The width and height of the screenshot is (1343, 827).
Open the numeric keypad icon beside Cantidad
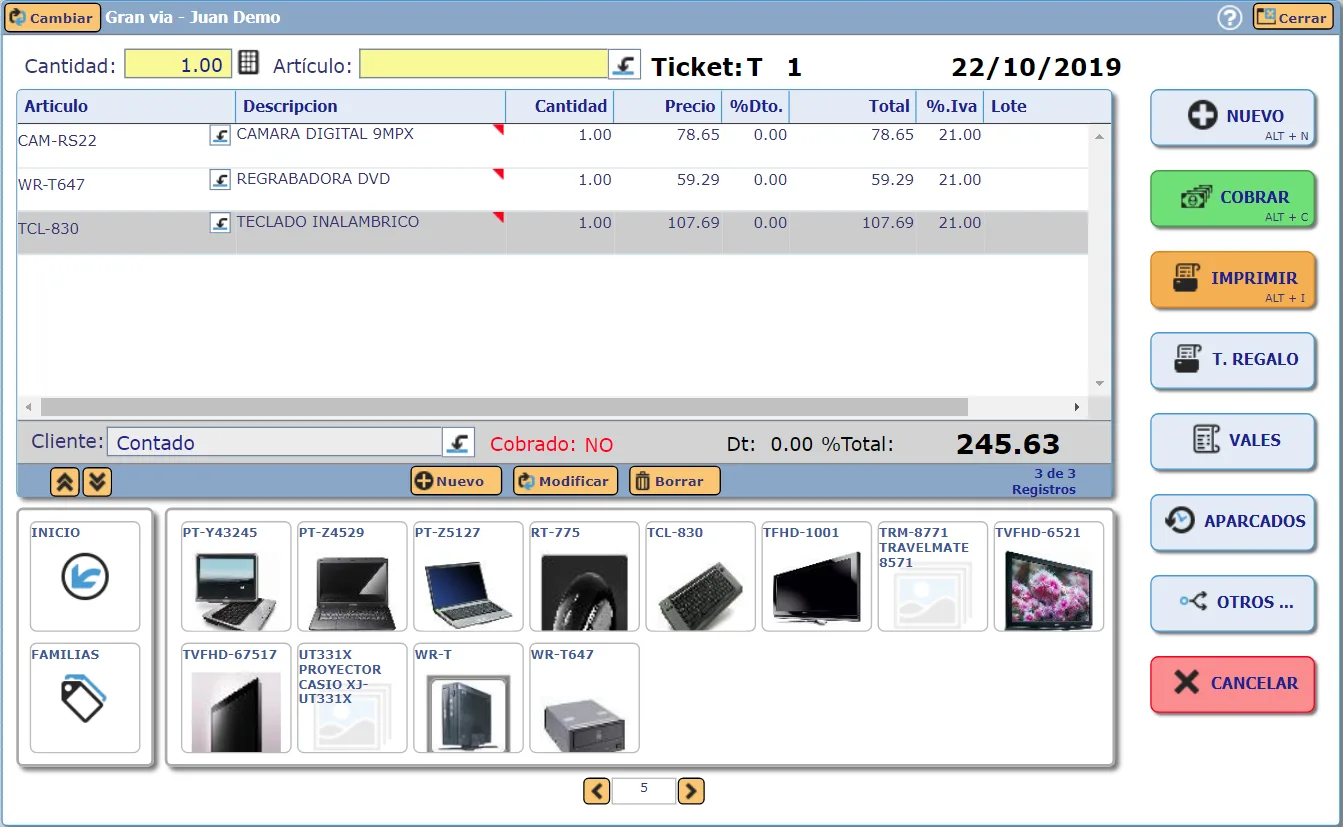coord(249,64)
